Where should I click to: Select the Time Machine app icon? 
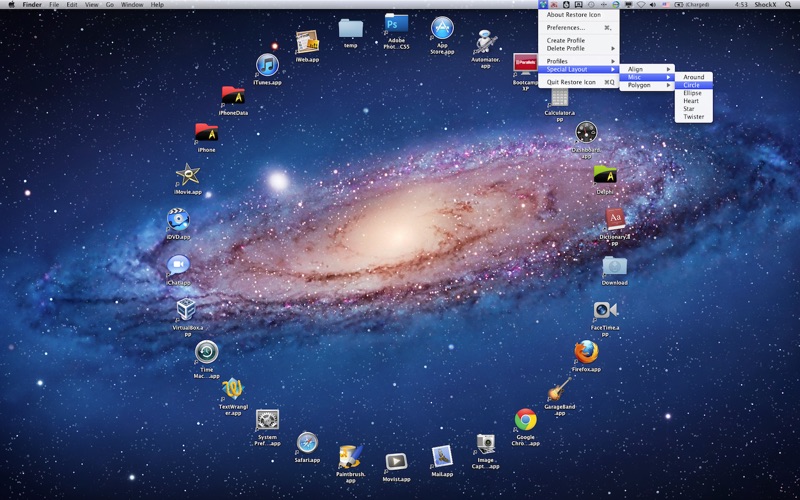207,352
